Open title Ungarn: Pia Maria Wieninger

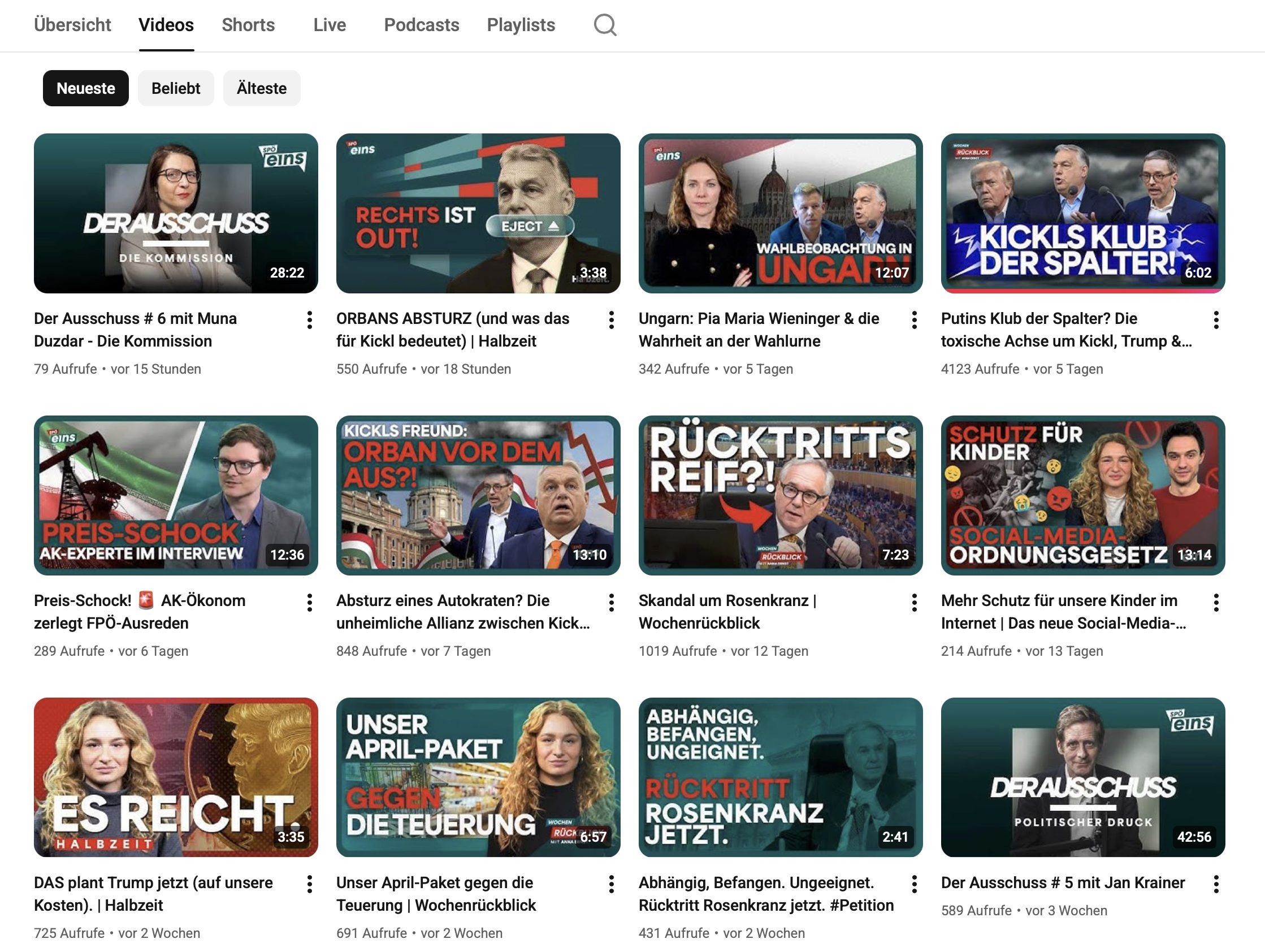click(759, 330)
